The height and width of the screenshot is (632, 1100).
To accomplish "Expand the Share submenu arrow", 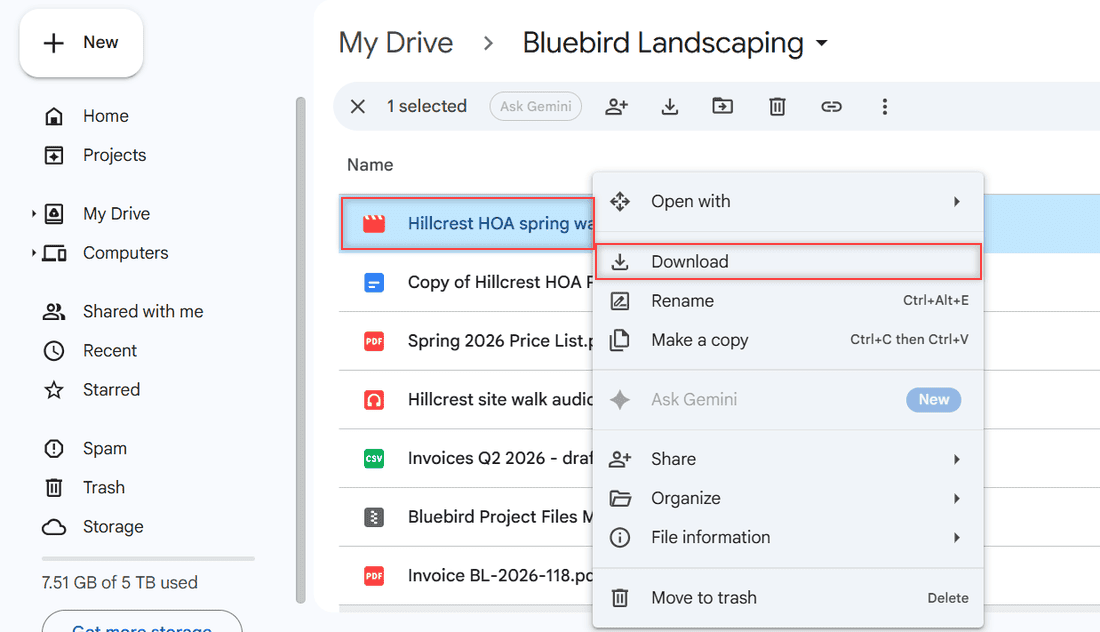I will (x=956, y=459).
